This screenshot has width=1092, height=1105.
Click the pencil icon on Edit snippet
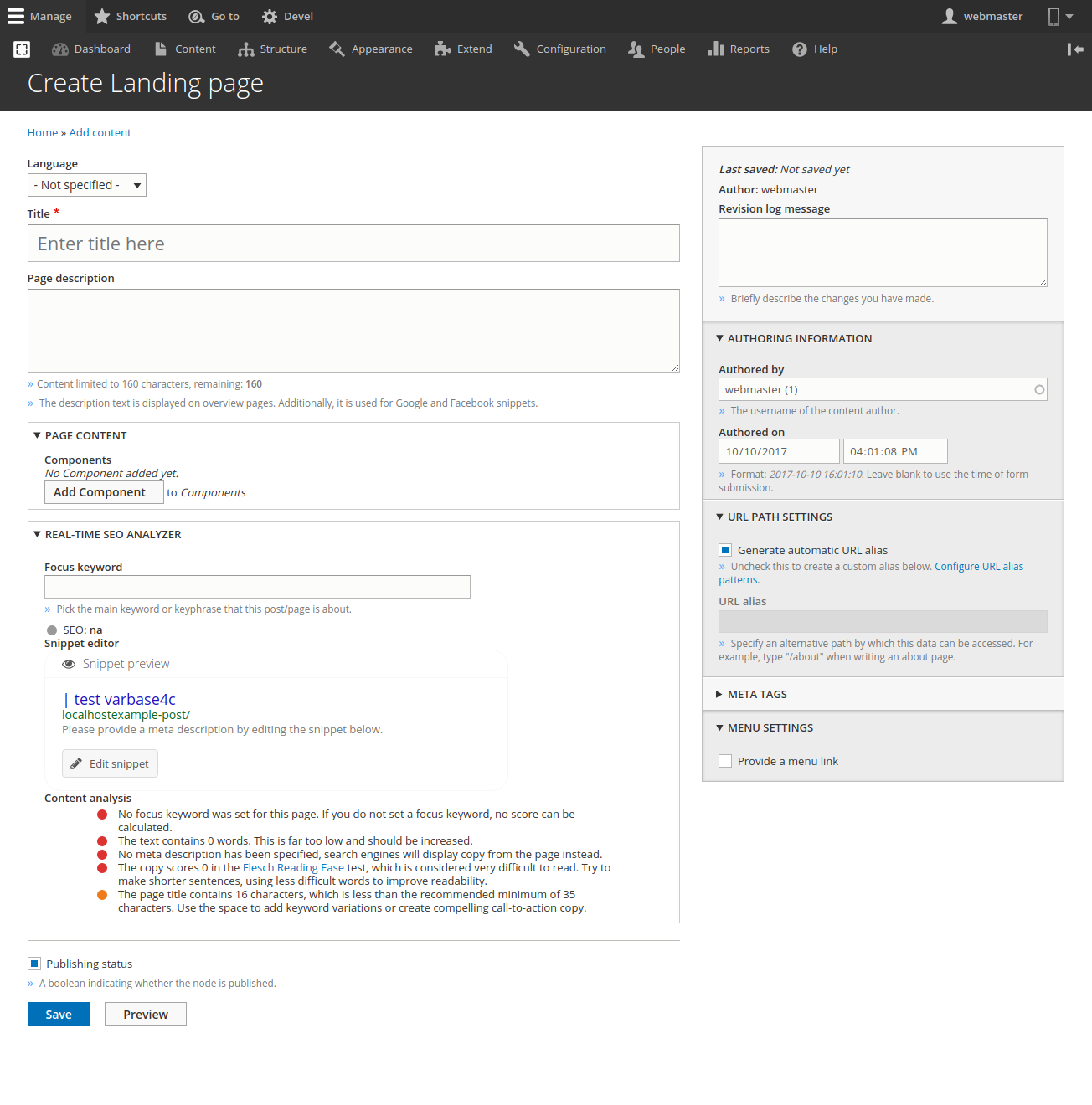[76, 763]
